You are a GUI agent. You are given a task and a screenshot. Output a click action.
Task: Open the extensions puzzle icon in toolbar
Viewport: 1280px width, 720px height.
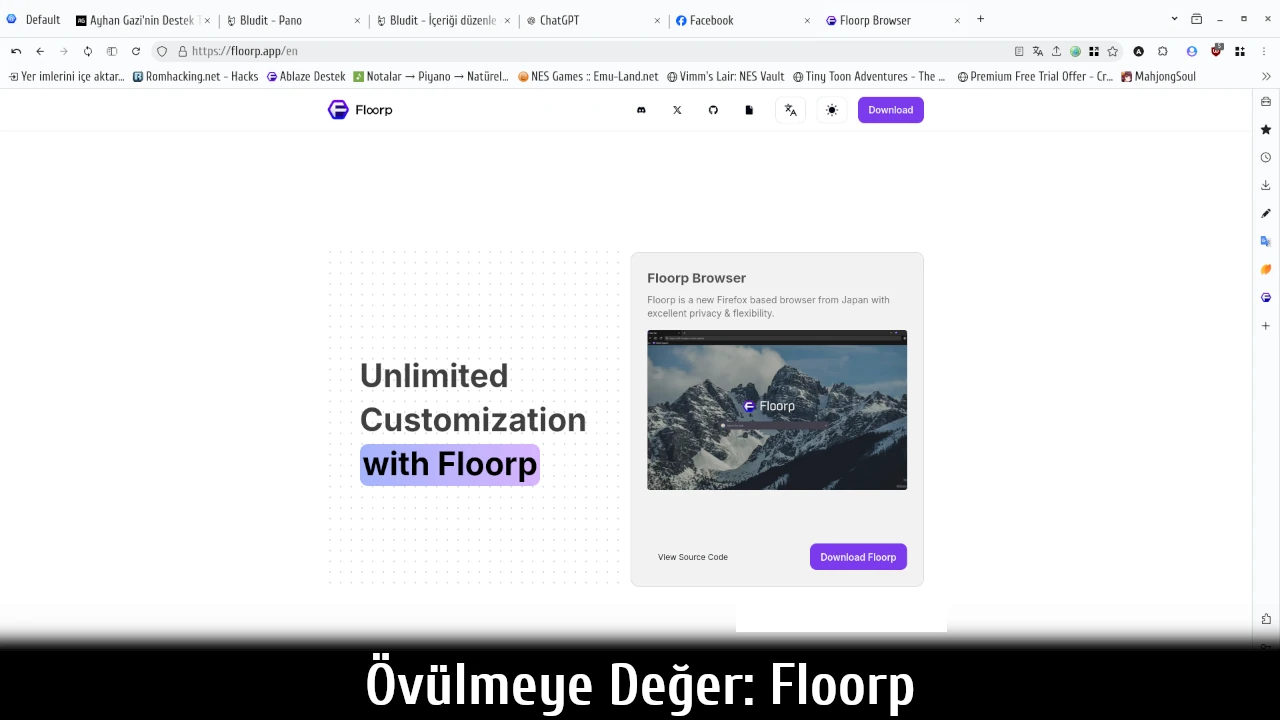coord(1162,51)
